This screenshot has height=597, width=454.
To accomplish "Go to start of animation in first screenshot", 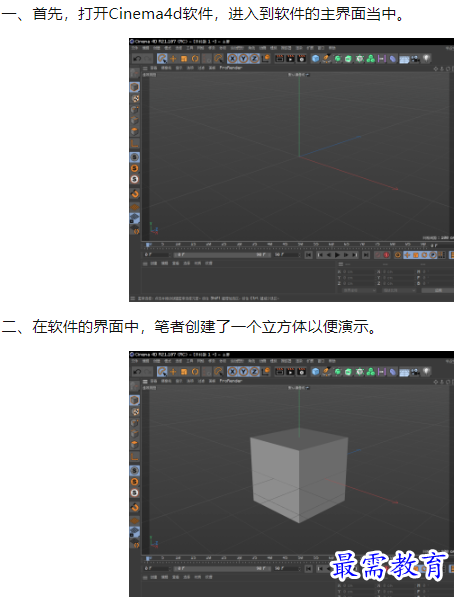I will coord(309,255).
